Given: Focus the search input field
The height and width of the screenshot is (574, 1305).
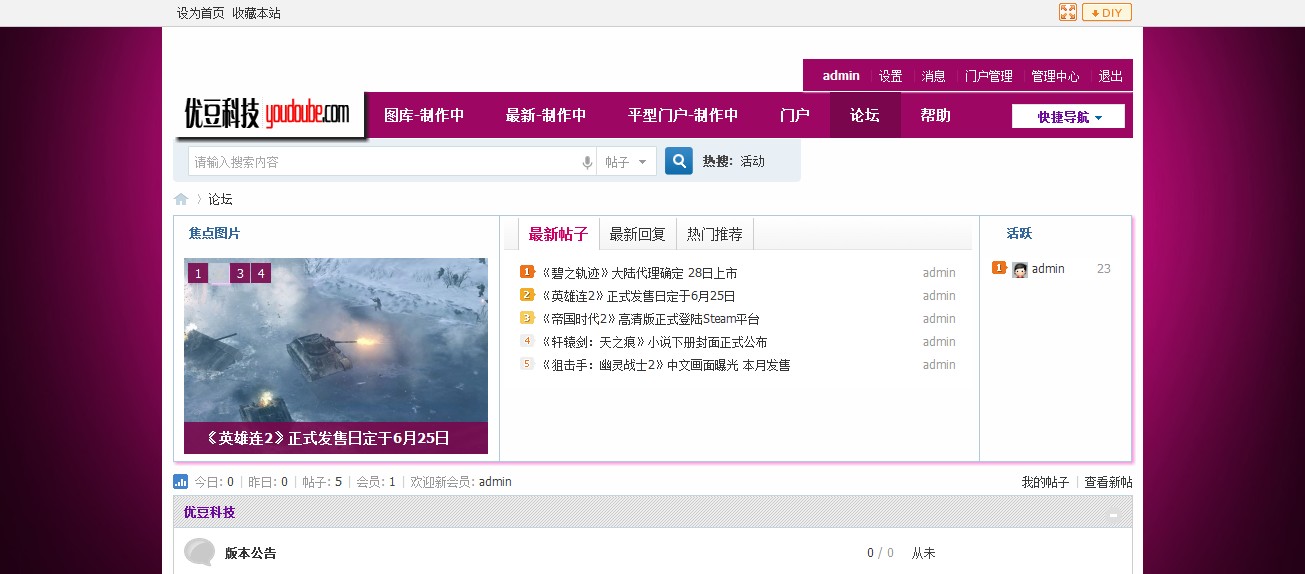Looking at the screenshot, I should [x=385, y=161].
